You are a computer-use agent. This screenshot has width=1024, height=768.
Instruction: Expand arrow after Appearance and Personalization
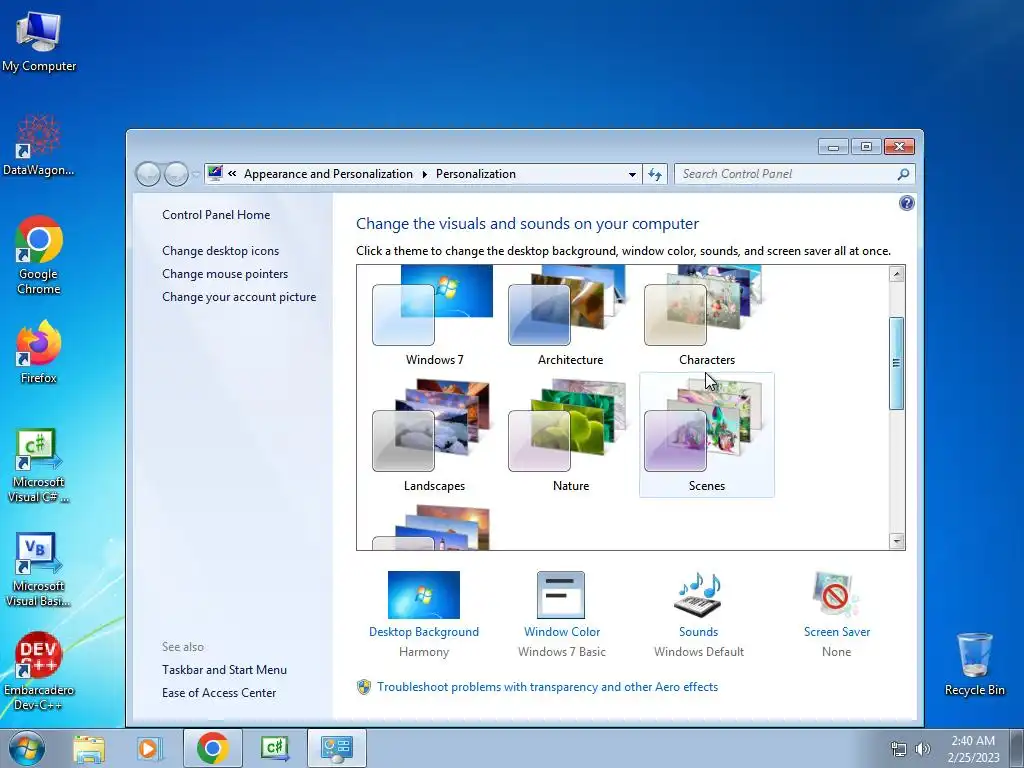(x=424, y=174)
